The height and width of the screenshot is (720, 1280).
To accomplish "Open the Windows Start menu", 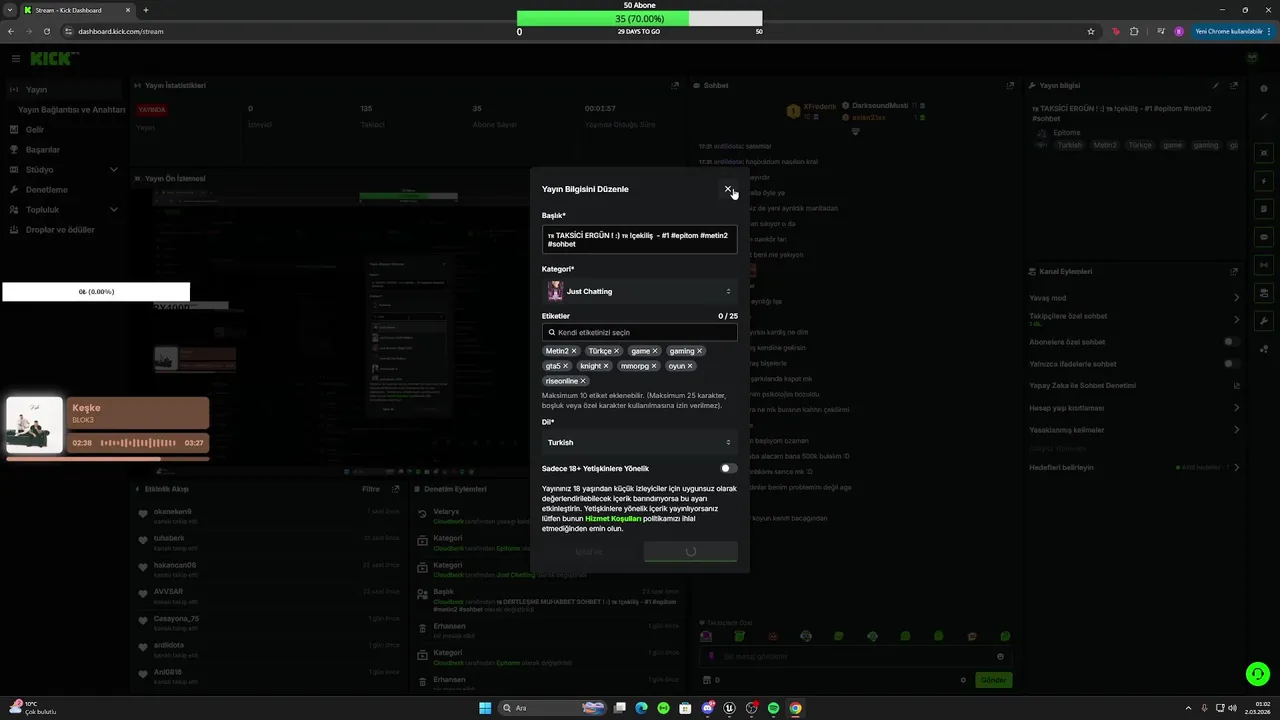I will click(x=485, y=708).
